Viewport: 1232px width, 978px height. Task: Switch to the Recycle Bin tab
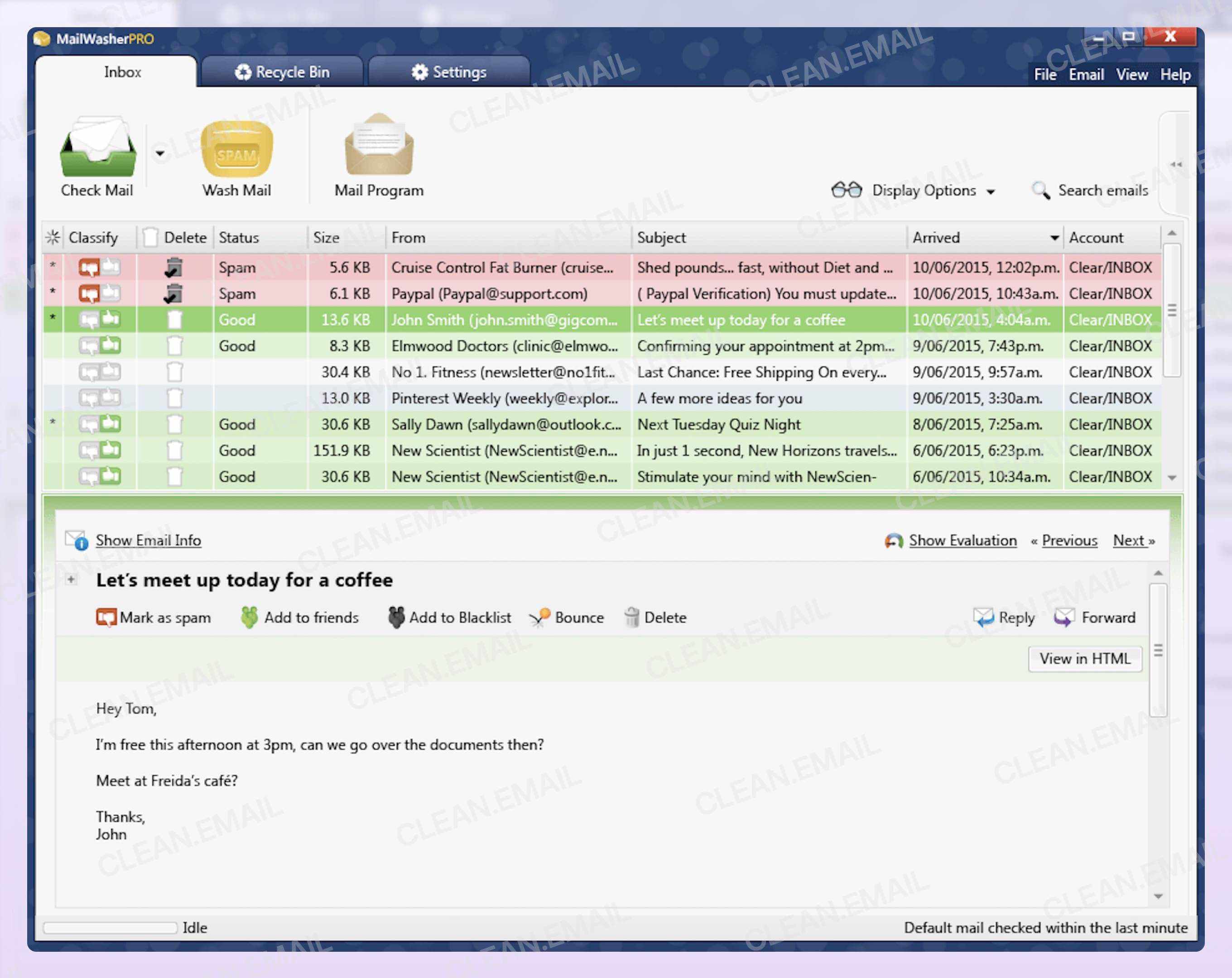pyautogui.click(x=282, y=72)
